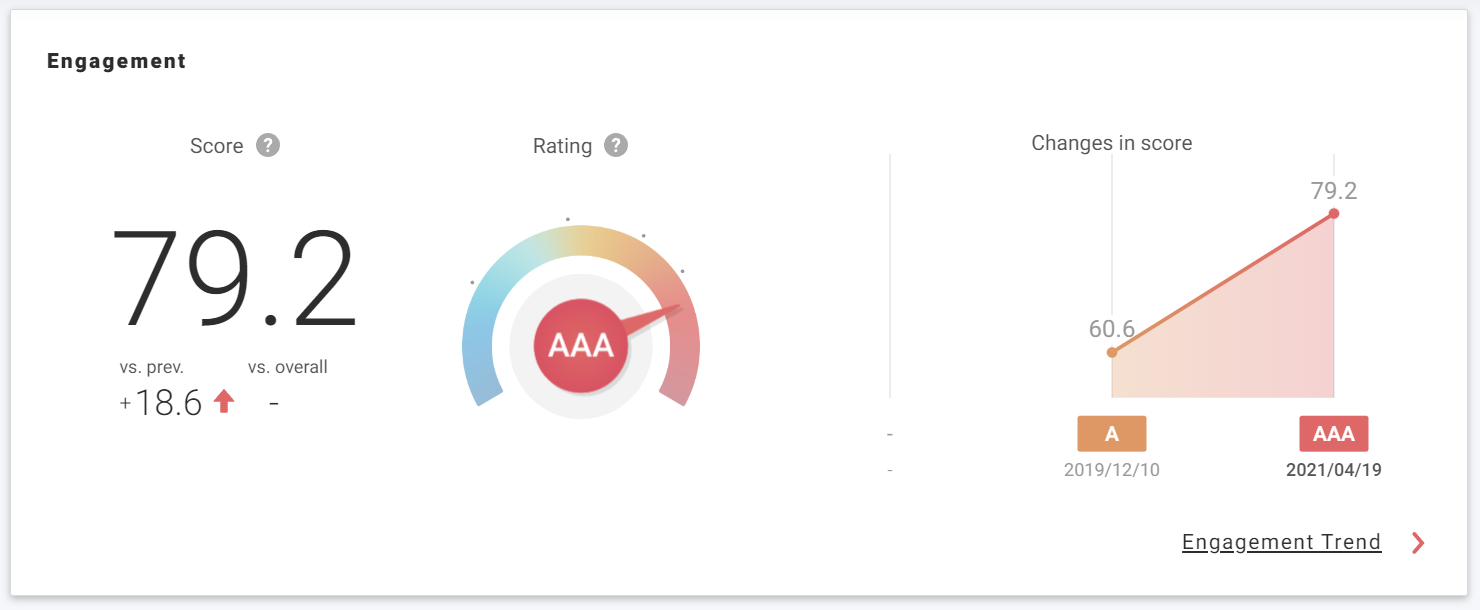1480x610 pixels.
Task: Click the 2021/04/19 date label
Action: point(1334,470)
